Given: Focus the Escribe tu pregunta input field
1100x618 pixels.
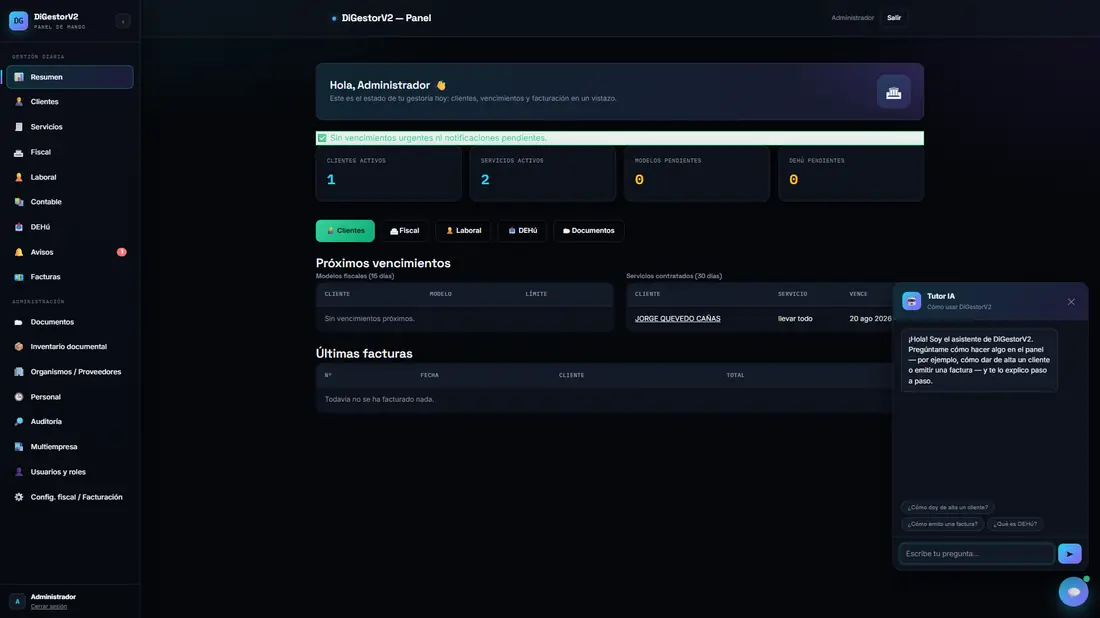Looking at the screenshot, I should tap(977, 554).
